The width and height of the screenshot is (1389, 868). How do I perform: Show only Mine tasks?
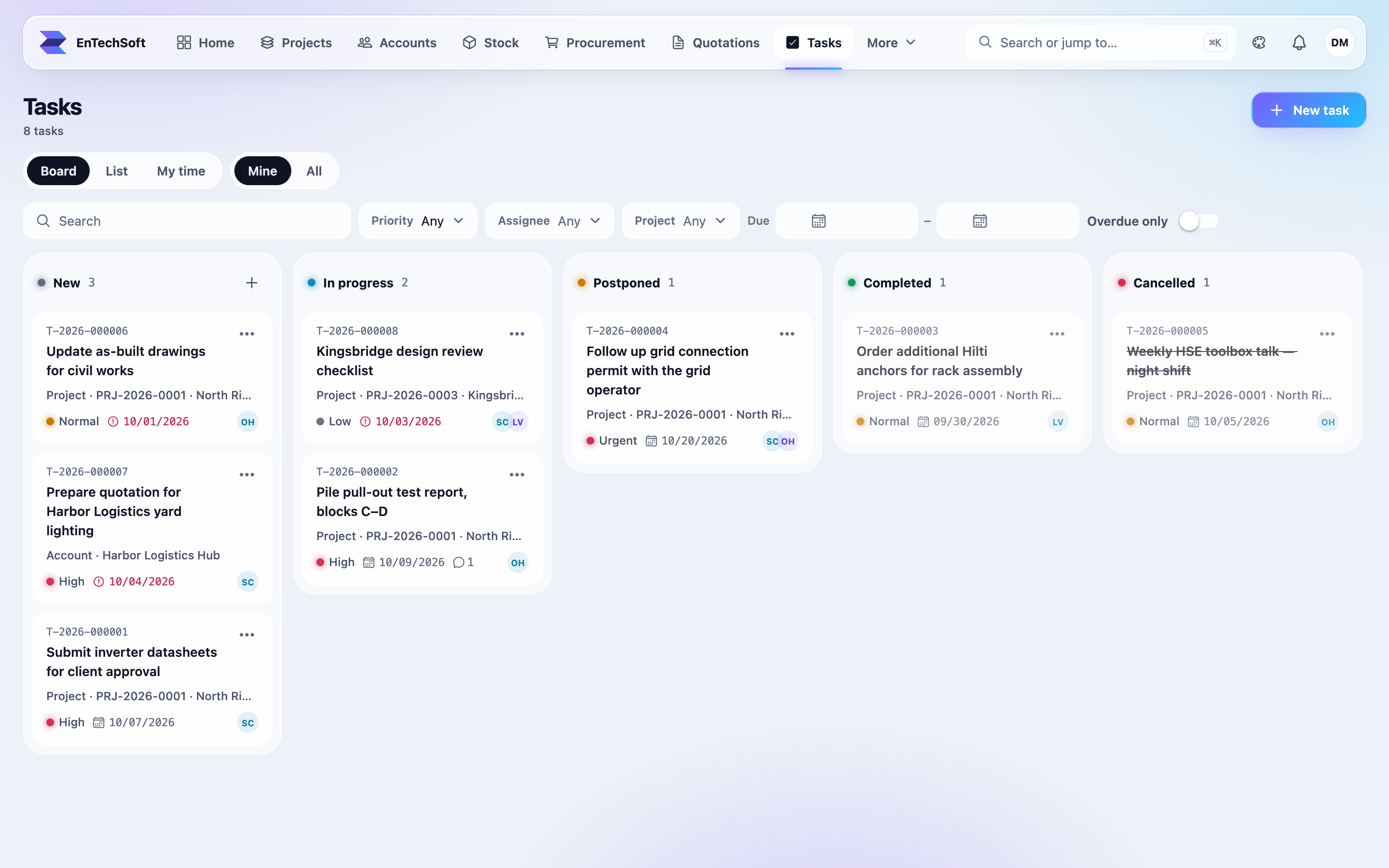tap(262, 171)
